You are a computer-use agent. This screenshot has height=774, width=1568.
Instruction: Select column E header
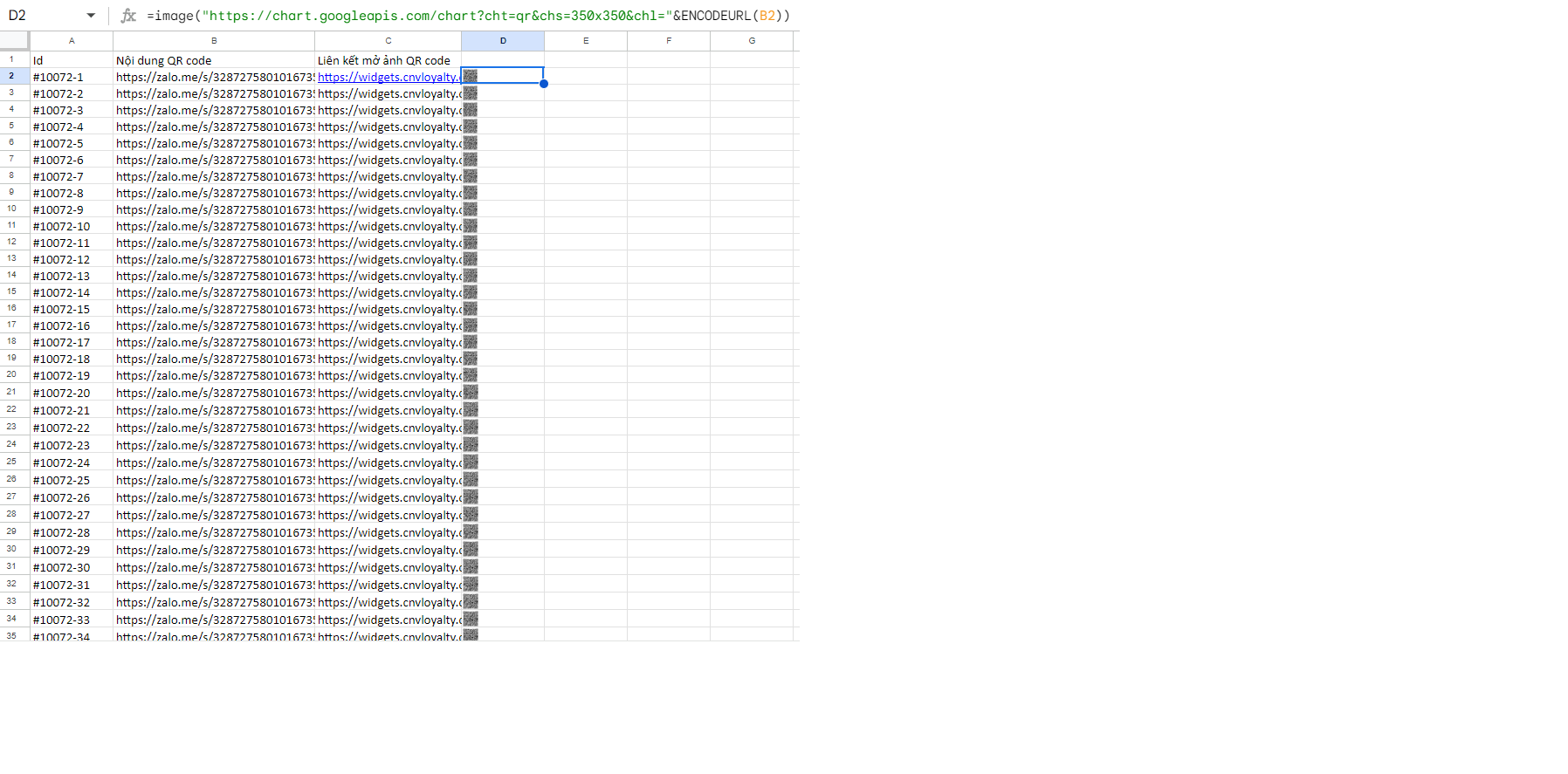(x=586, y=41)
